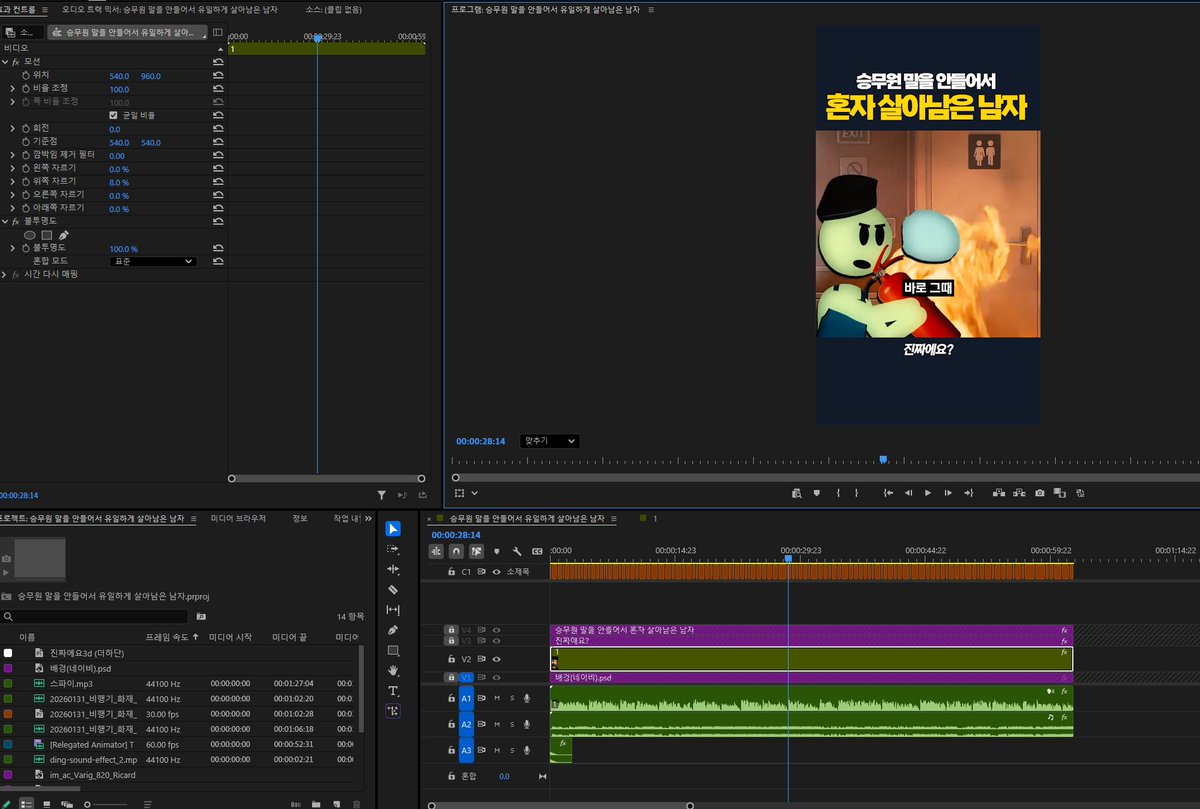This screenshot has width=1200, height=809.
Task: Click the free draw bezier mask pen
Action: pos(64,235)
